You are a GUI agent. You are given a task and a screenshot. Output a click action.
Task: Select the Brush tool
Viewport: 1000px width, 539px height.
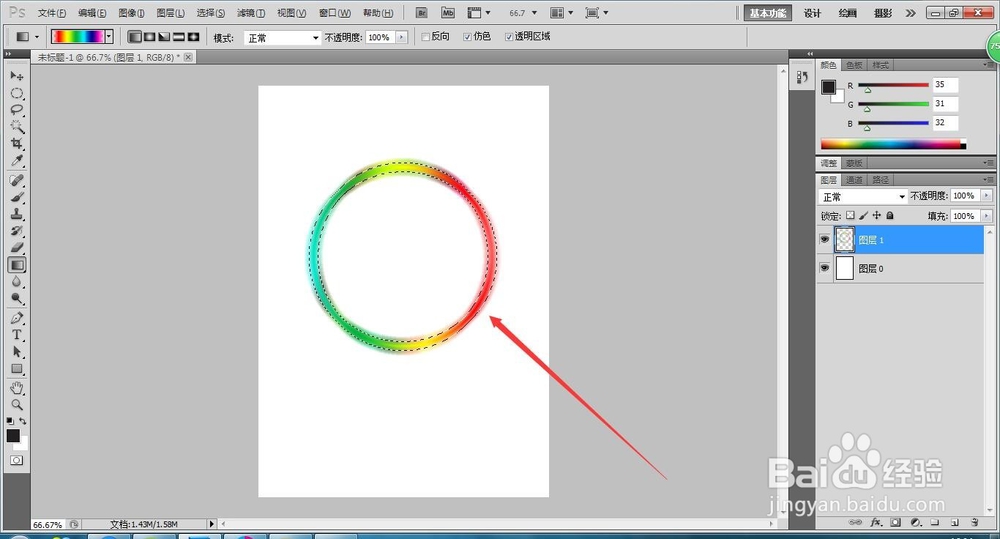[x=17, y=197]
